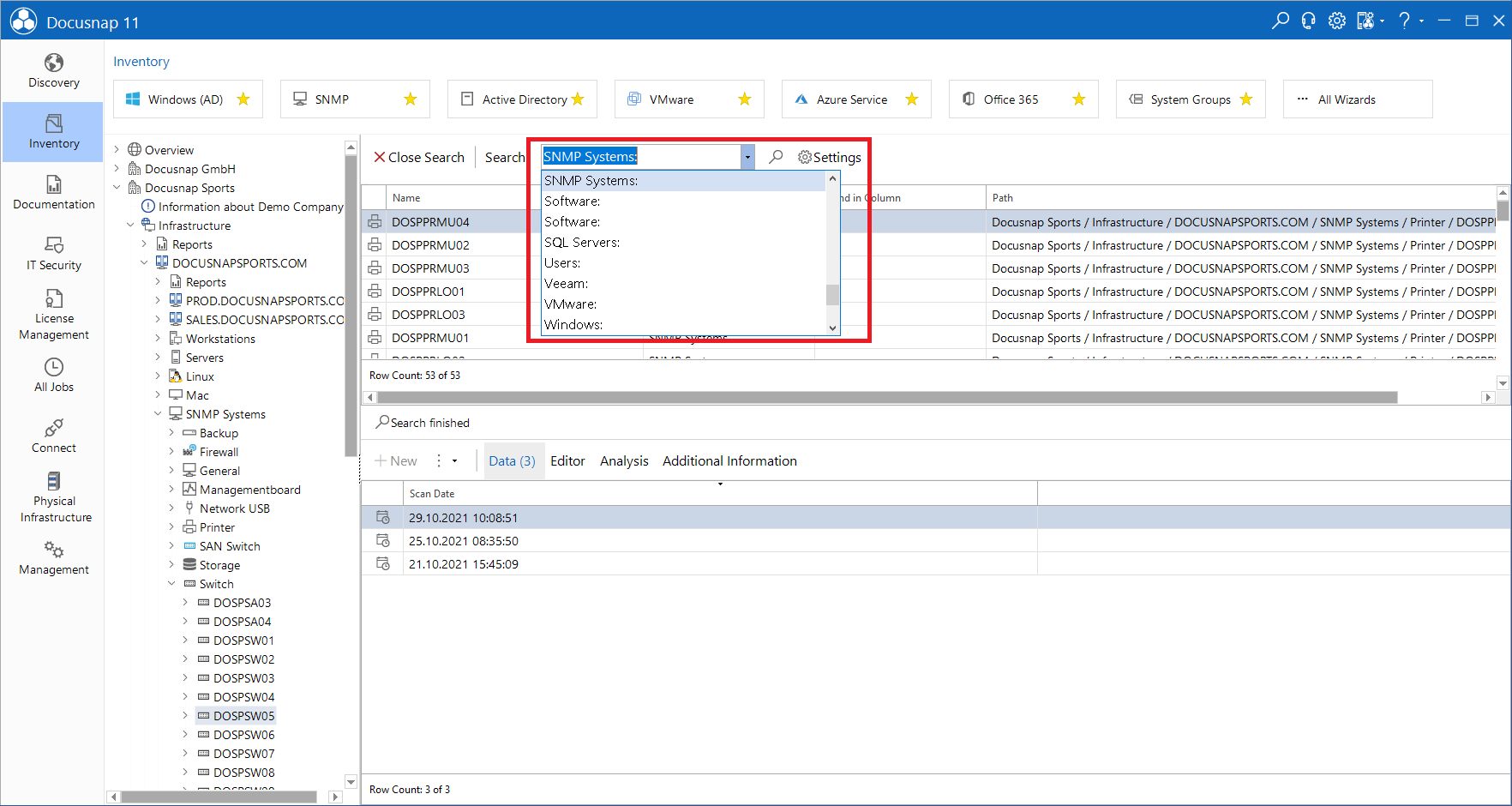
Task: Open License Management module
Action: point(53,315)
